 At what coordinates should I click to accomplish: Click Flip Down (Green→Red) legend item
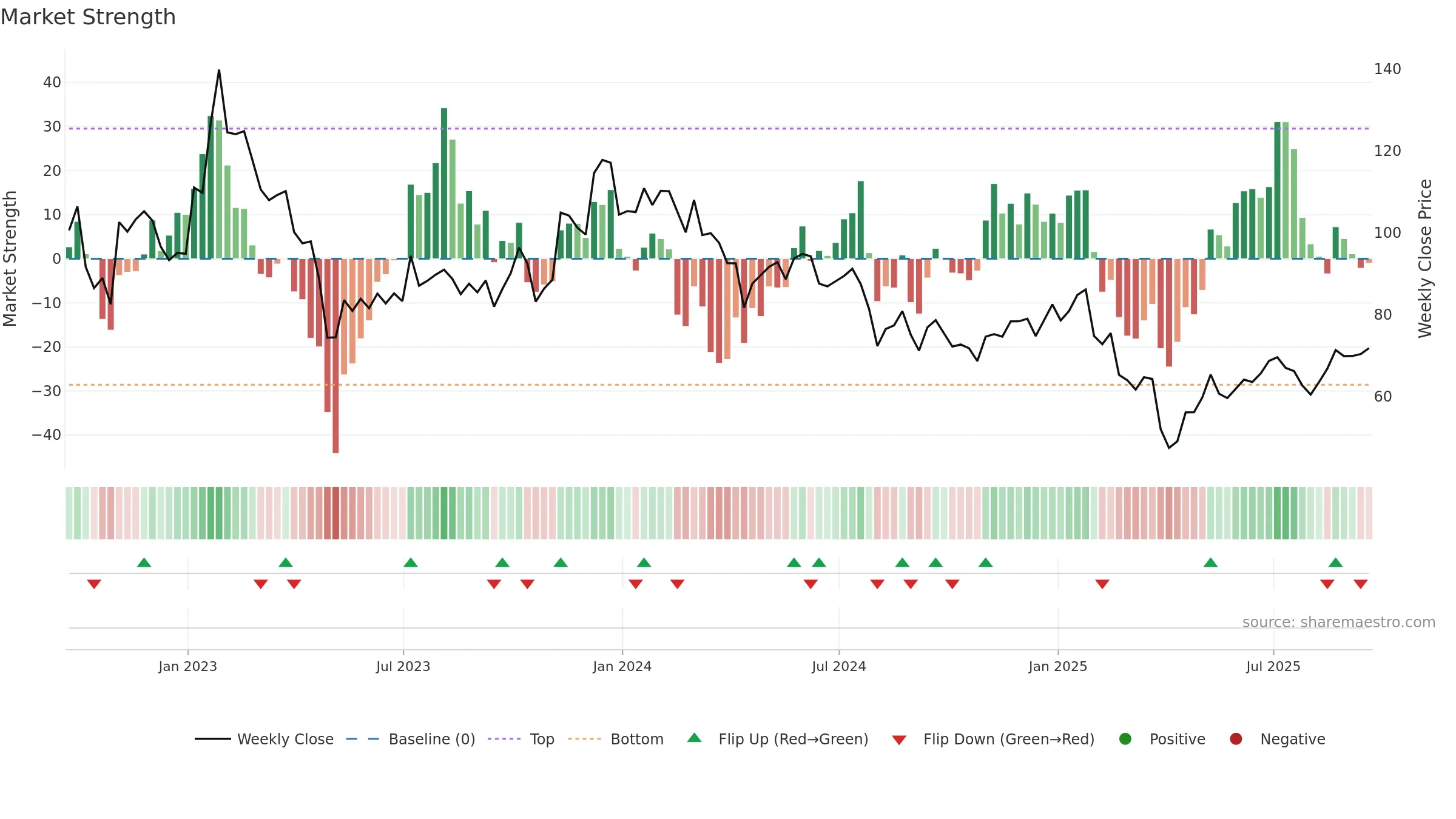click(x=993, y=739)
